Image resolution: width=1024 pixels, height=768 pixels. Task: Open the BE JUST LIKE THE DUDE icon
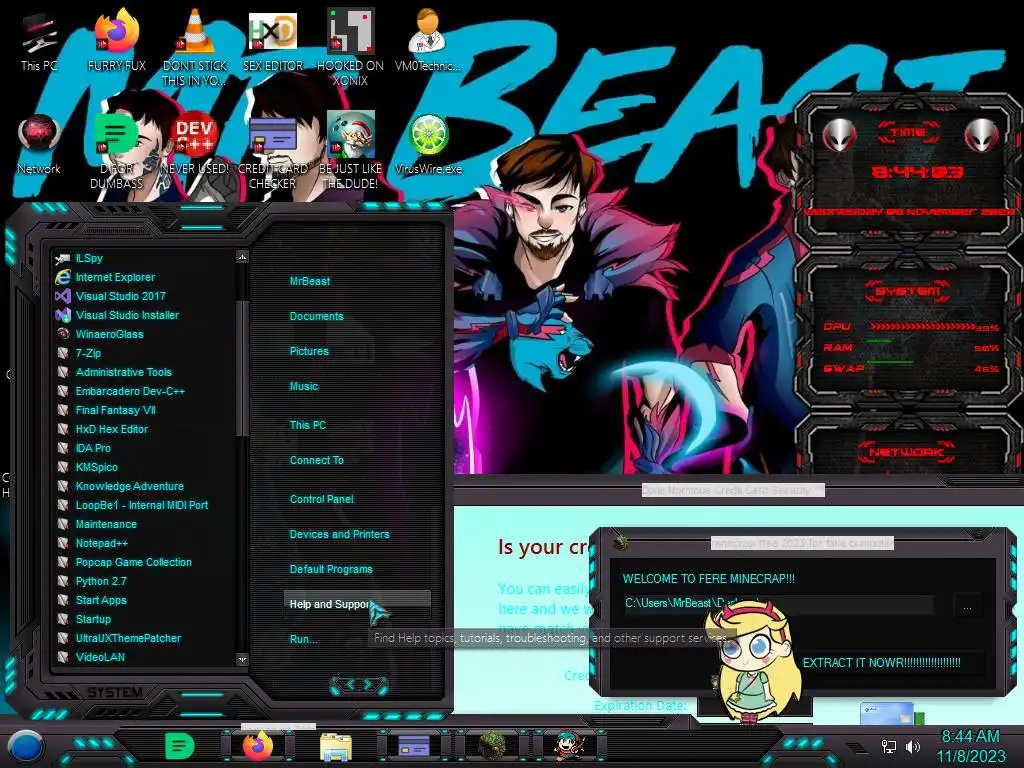351,152
